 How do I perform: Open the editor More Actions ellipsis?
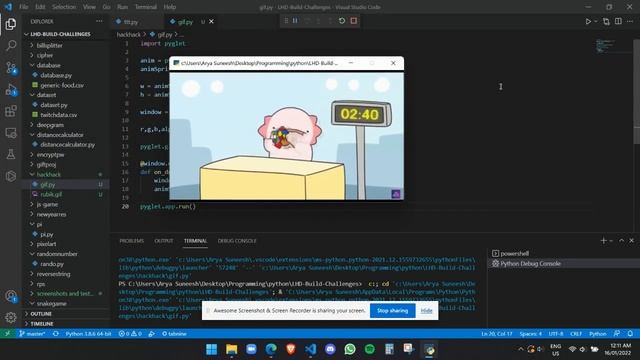(x=630, y=21)
